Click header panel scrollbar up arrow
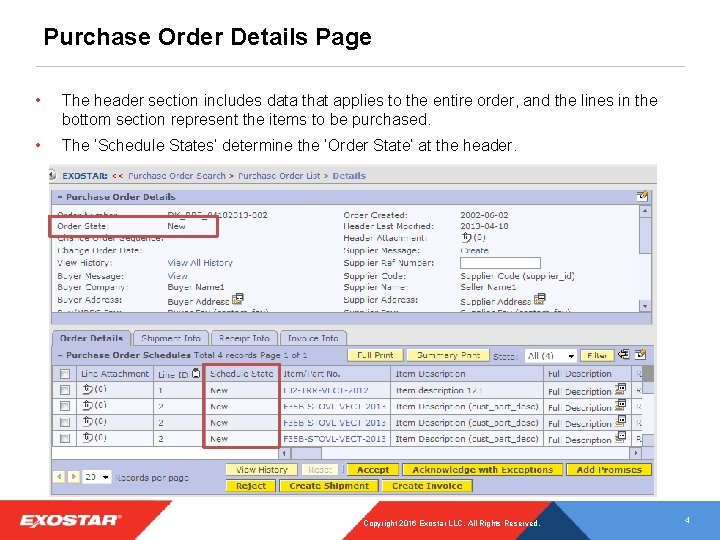Image resolution: width=720 pixels, height=540 pixels. pyautogui.click(x=645, y=211)
